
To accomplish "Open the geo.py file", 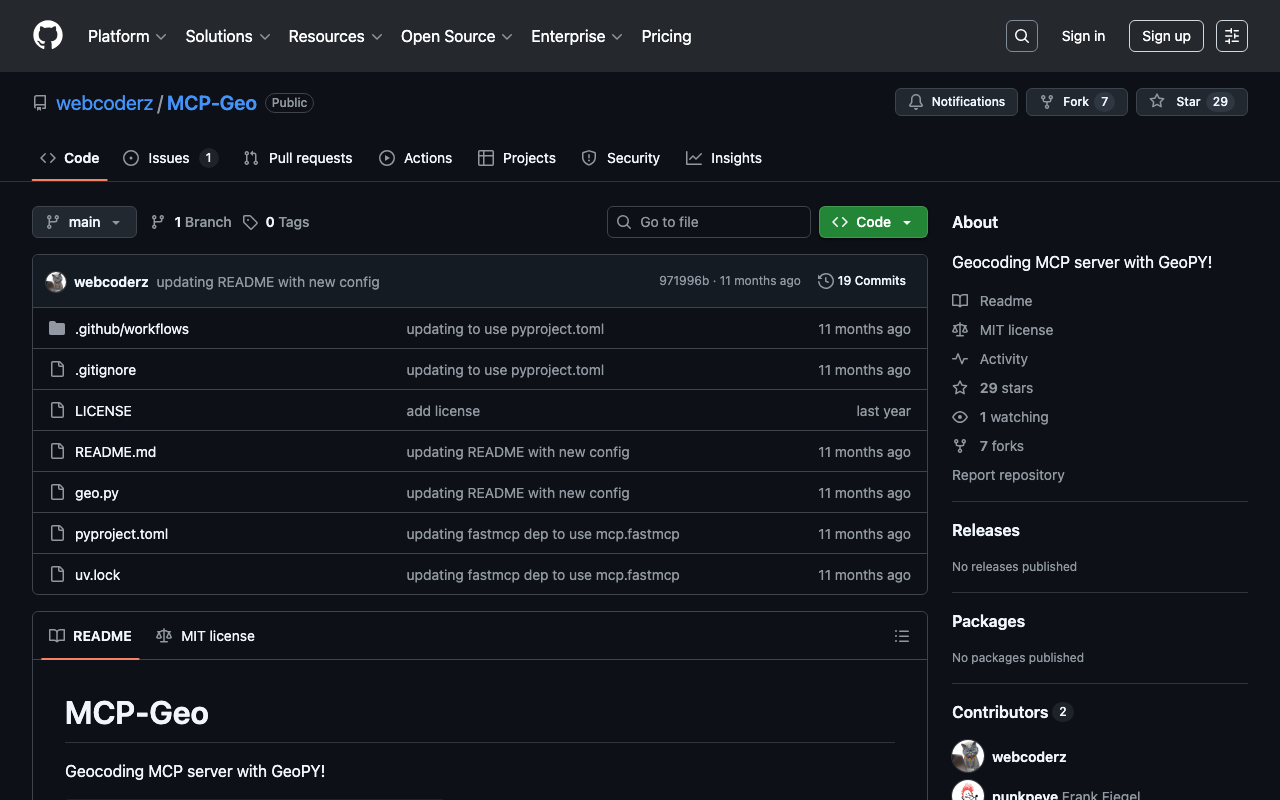I will 97,493.
